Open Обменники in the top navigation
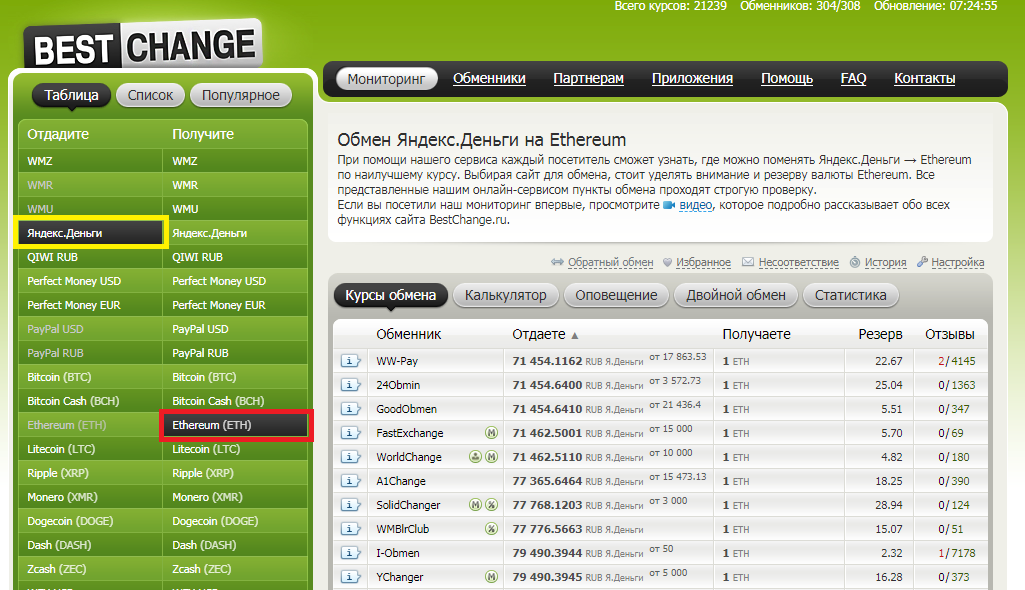 click(x=489, y=78)
